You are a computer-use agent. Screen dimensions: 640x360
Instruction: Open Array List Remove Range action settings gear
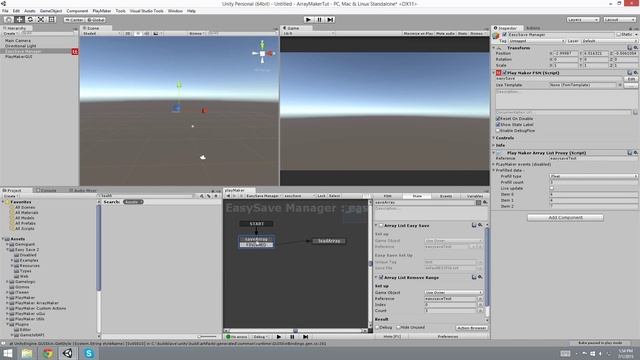pos(480,277)
